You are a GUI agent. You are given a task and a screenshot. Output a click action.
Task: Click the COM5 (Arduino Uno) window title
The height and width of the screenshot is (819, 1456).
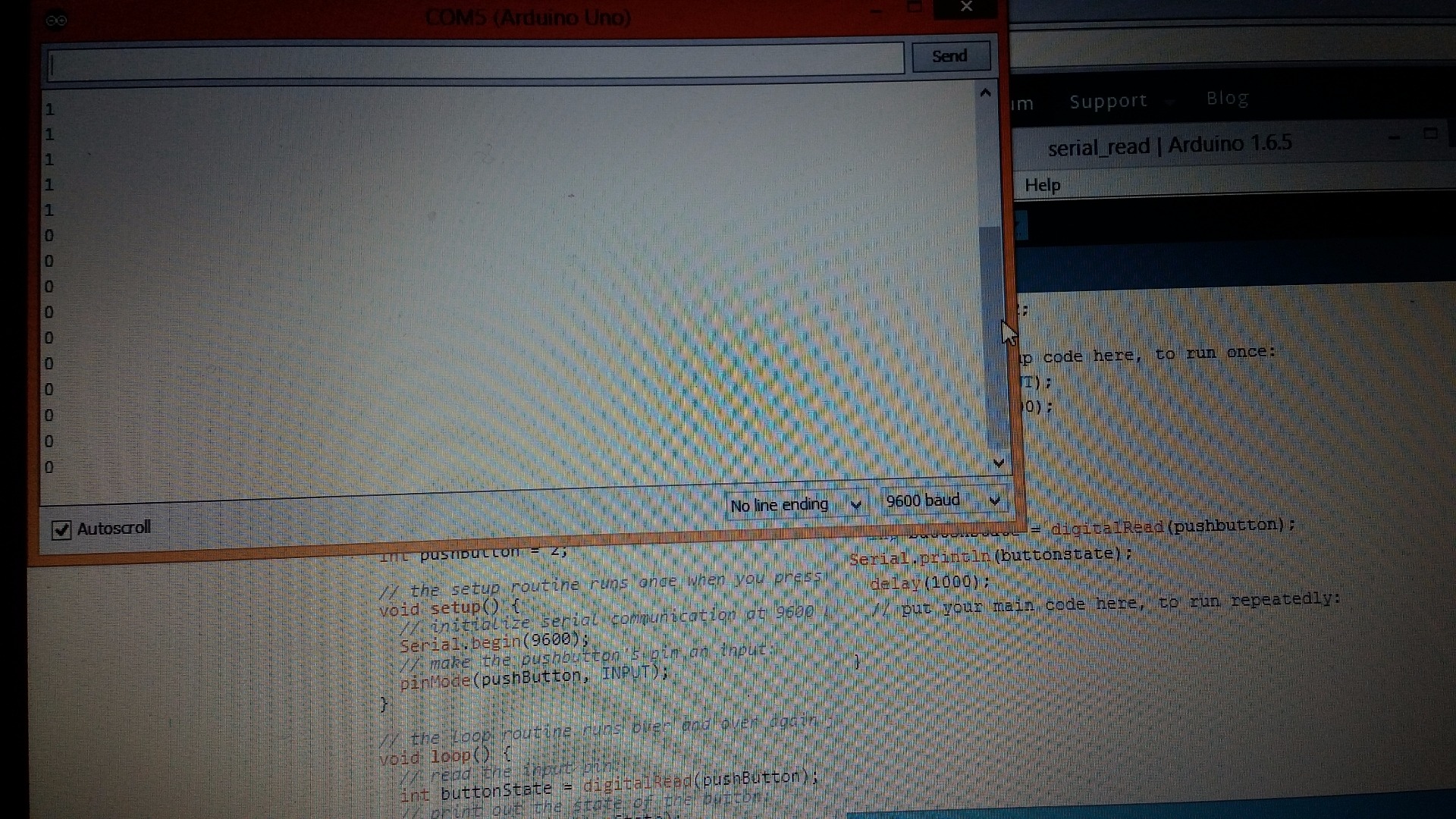click(528, 17)
